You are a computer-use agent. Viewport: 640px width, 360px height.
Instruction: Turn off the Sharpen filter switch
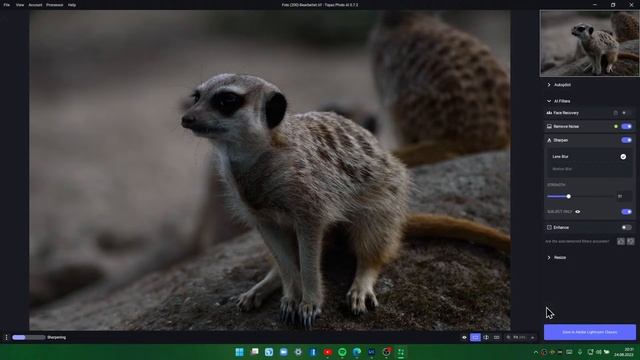coord(627,140)
